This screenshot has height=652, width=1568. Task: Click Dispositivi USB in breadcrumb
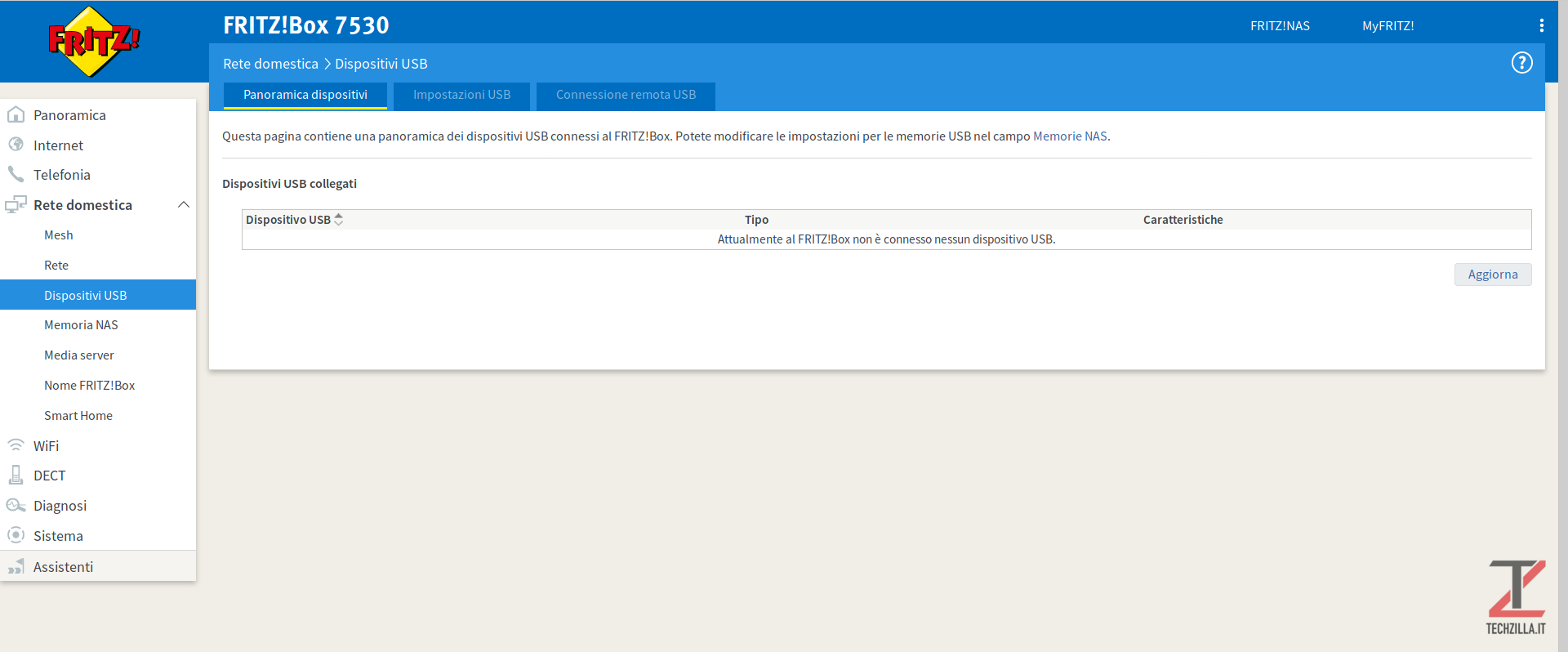(381, 64)
